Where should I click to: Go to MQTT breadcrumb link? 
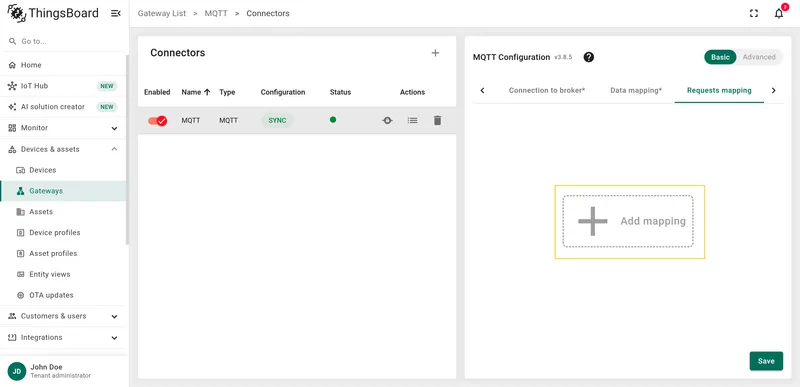(216, 14)
